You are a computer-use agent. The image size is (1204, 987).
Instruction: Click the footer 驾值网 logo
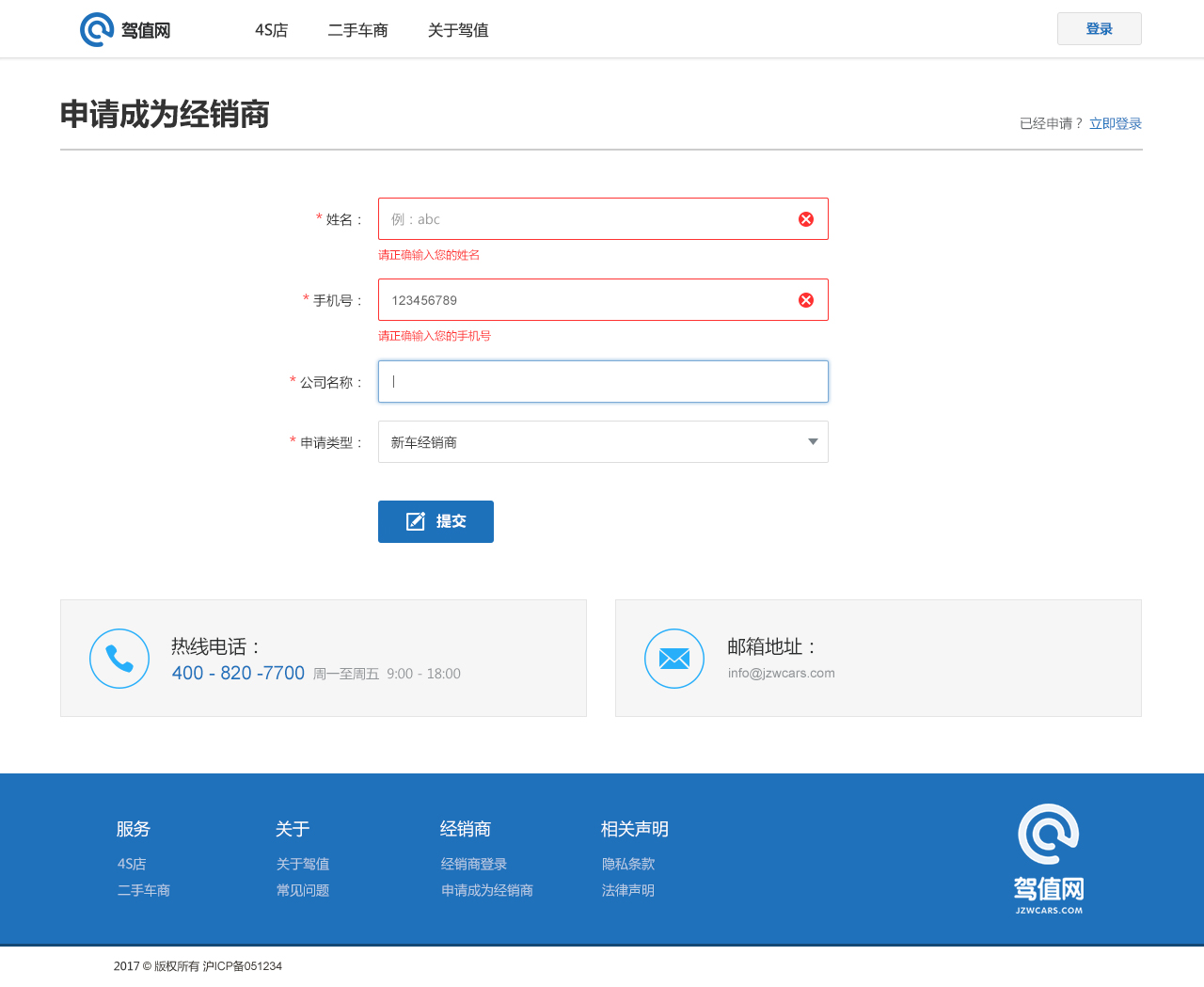tap(1049, 858)
